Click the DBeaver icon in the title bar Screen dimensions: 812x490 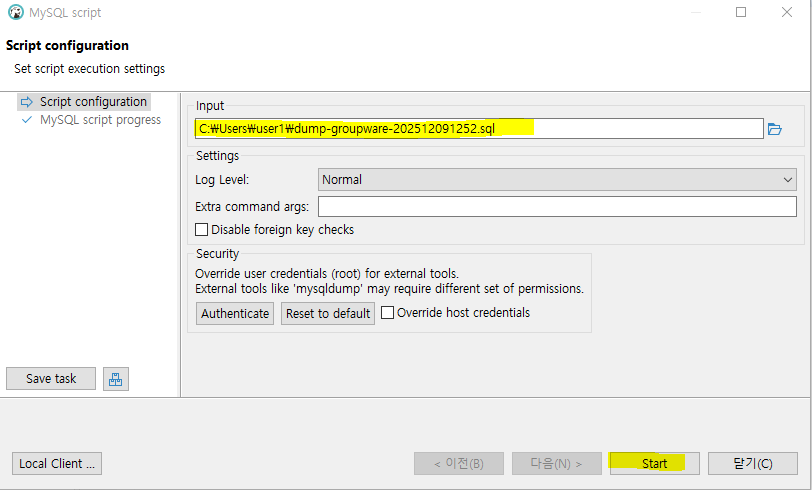[x=15, y=13]
